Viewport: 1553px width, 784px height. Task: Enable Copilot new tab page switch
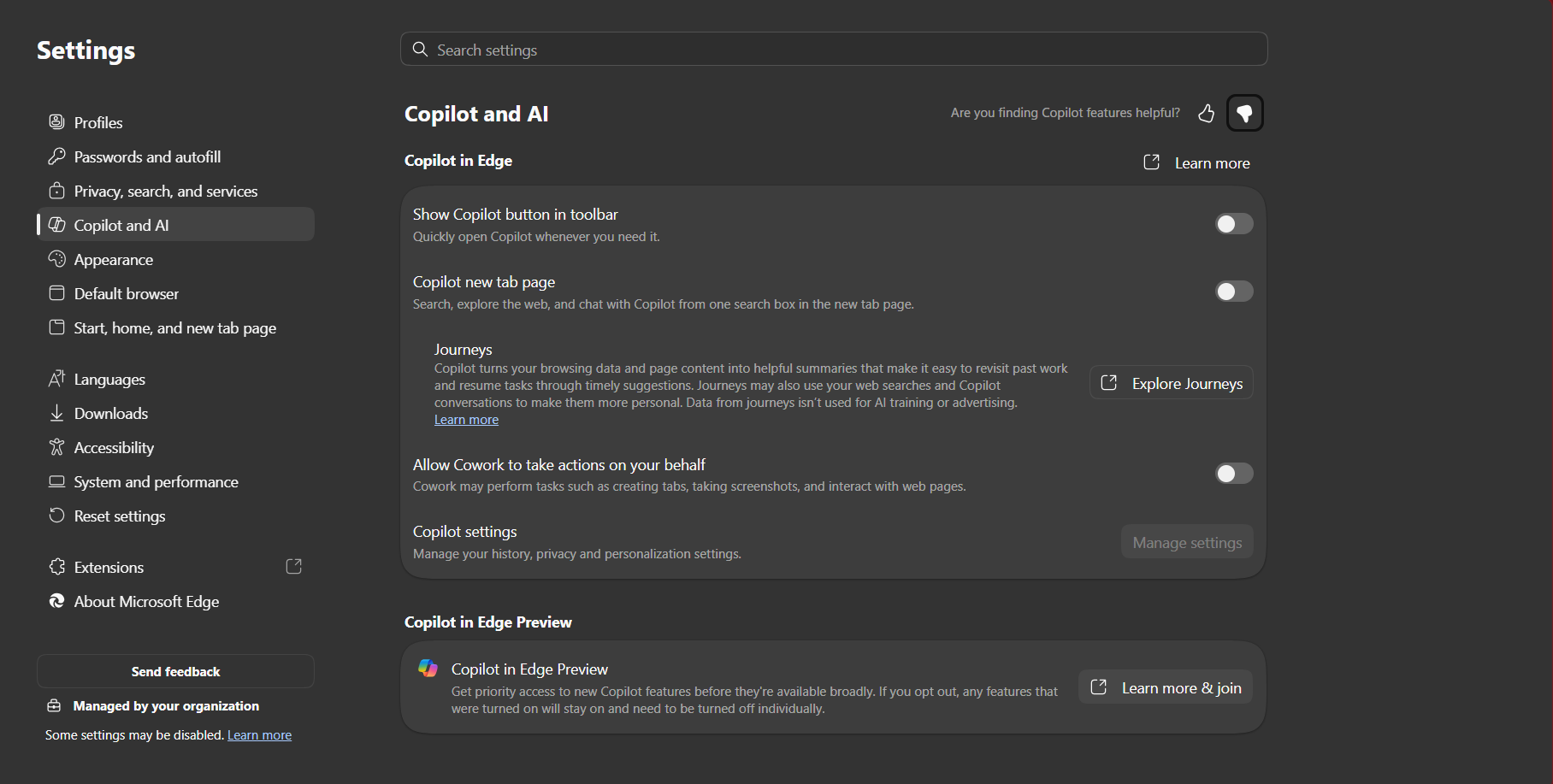(x=1234, y=292)
